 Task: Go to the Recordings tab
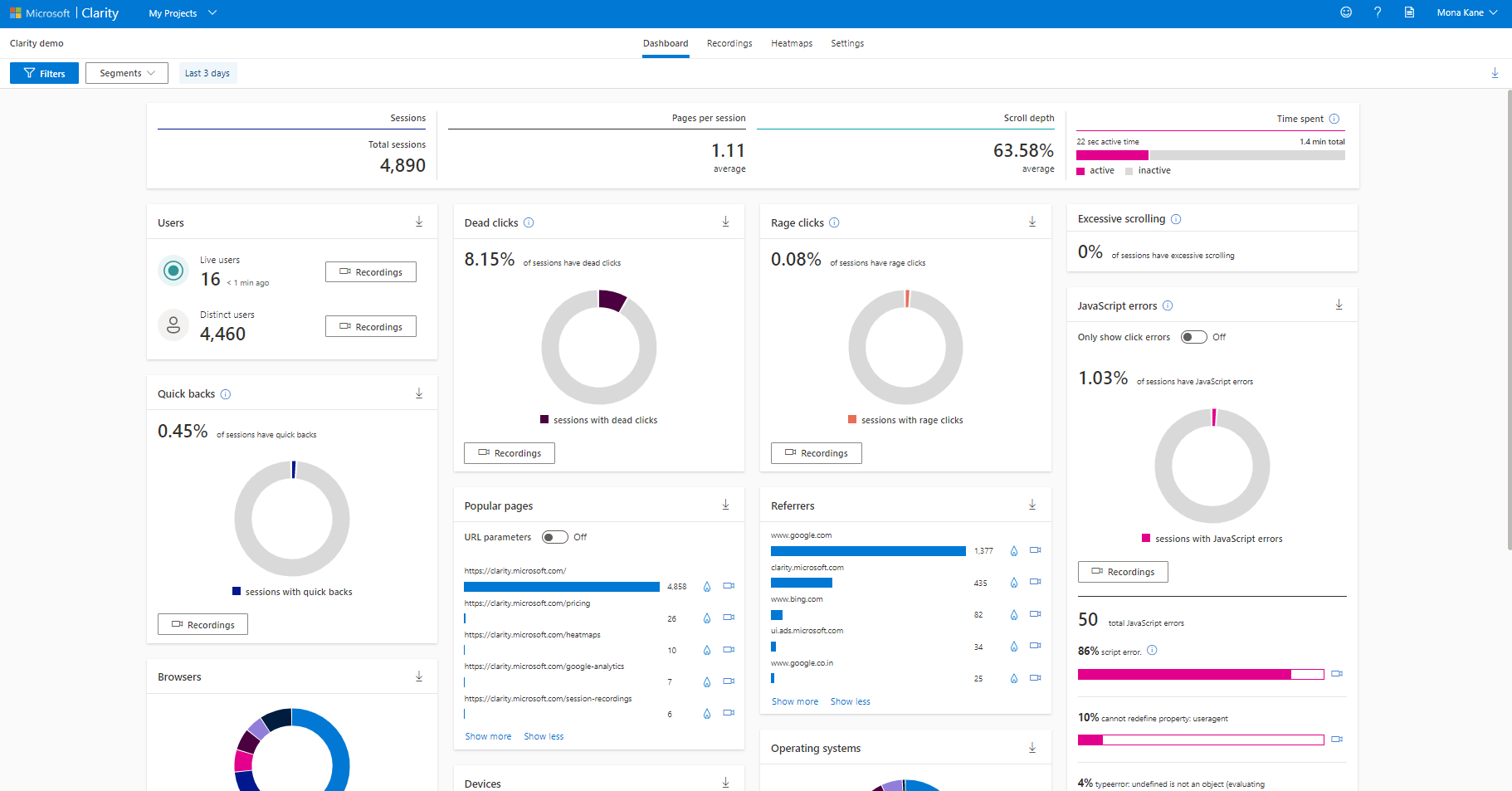point(729,43)
